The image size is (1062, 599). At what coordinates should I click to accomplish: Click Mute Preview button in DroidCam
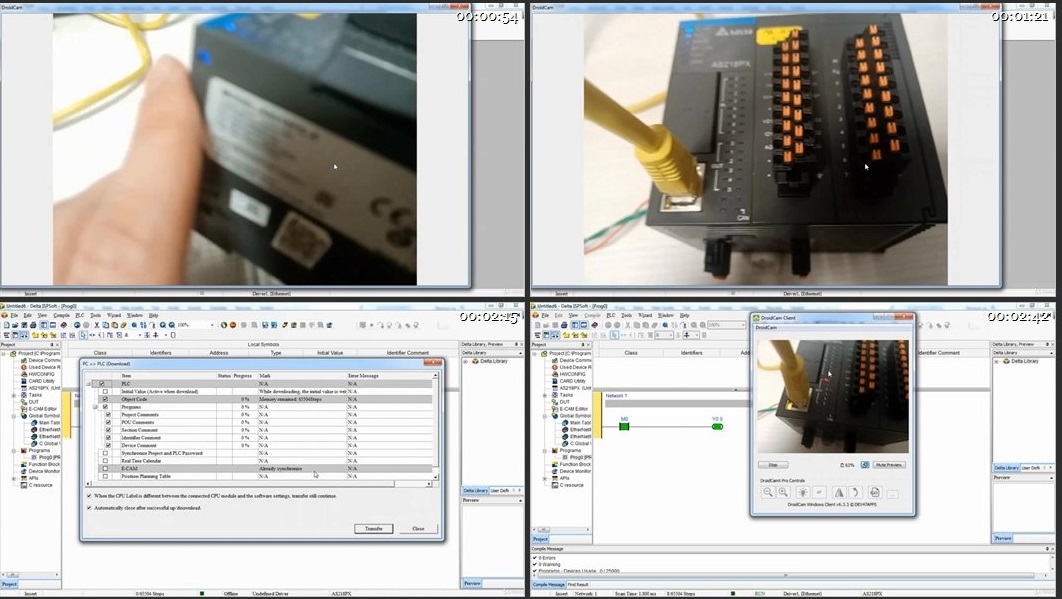click(x=889, y=465)
